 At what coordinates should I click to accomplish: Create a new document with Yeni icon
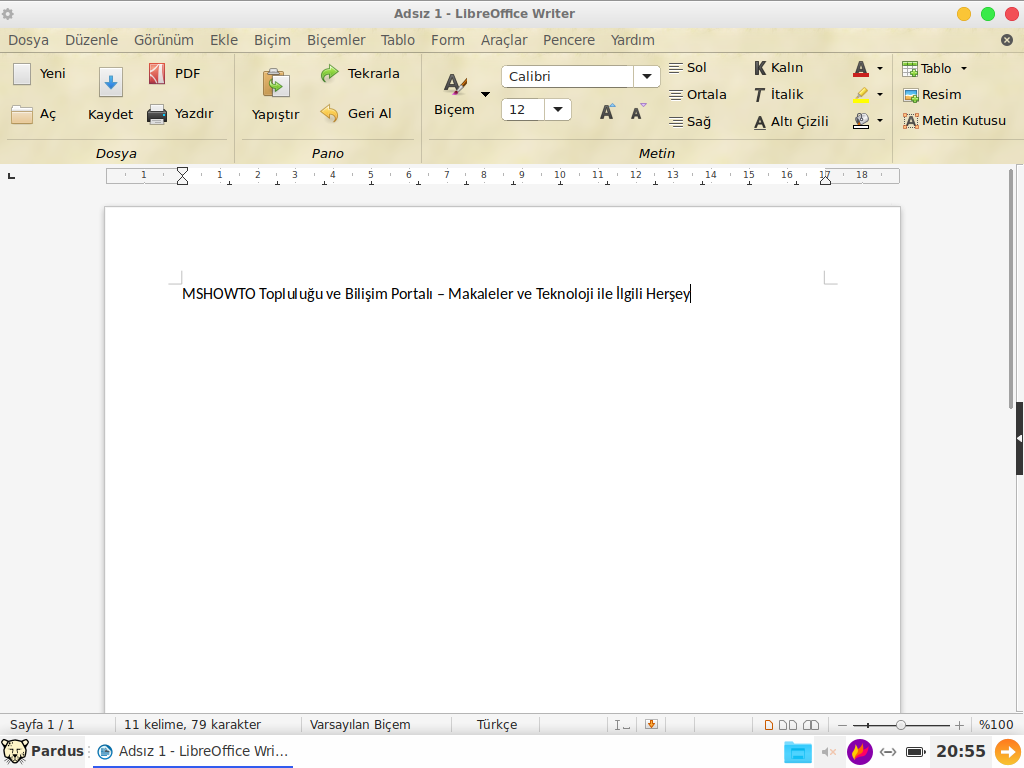tap(22, 74)
